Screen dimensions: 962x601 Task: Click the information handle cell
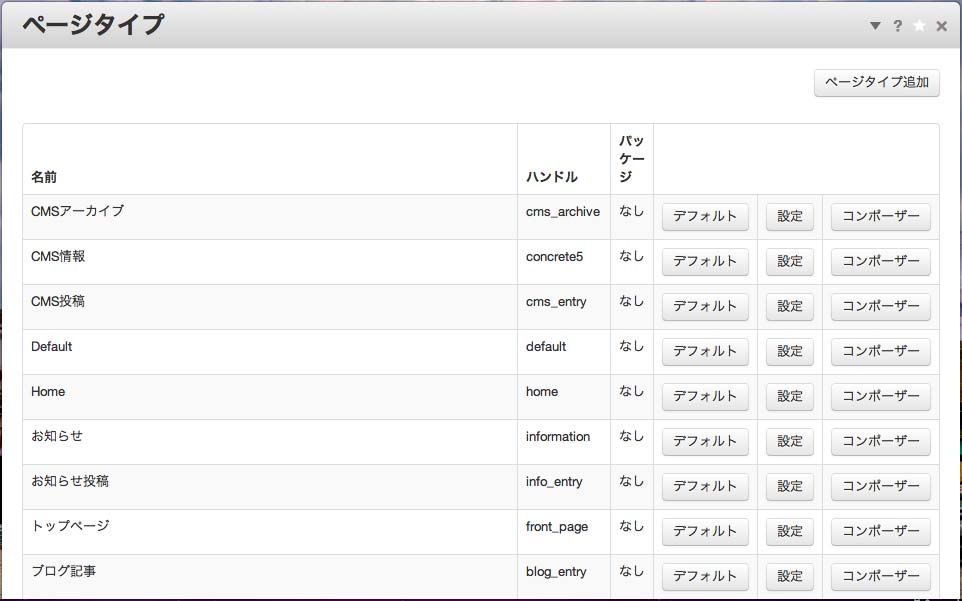coord(564,442)
